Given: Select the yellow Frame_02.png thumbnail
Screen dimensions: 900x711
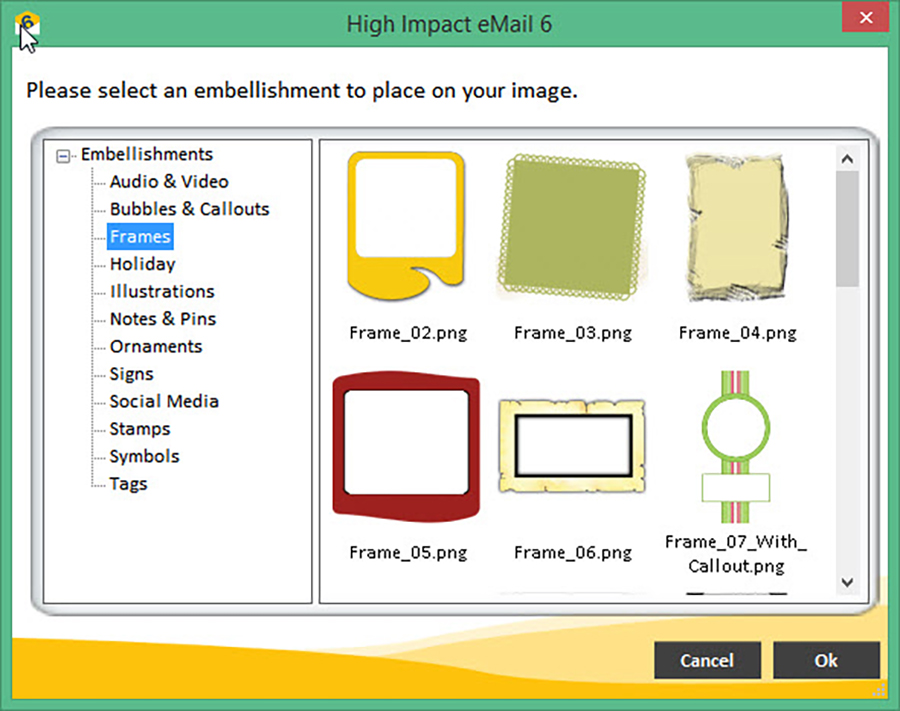Looking at the screenshot, I should [x=406, y=226].
